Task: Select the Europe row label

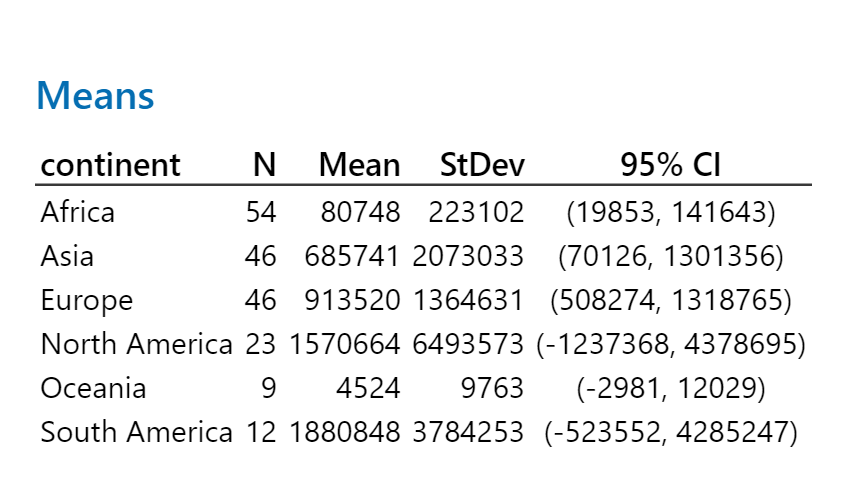Action: (87, 300)
